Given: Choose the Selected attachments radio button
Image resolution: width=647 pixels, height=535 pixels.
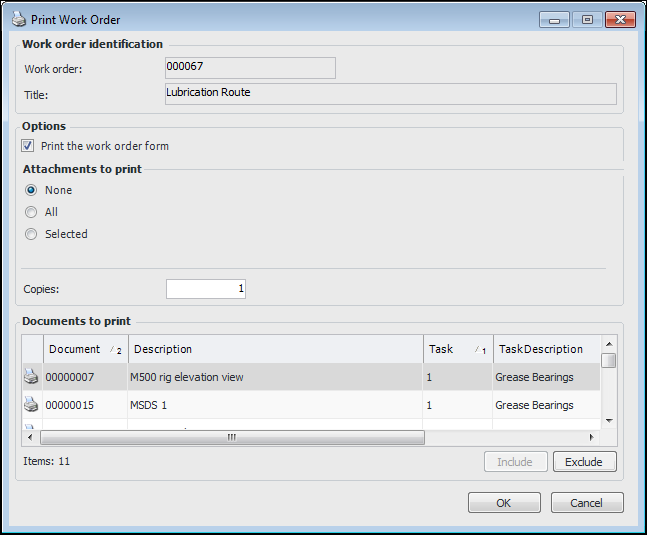Looking at the screenshot, I should (x=31, y=234).
